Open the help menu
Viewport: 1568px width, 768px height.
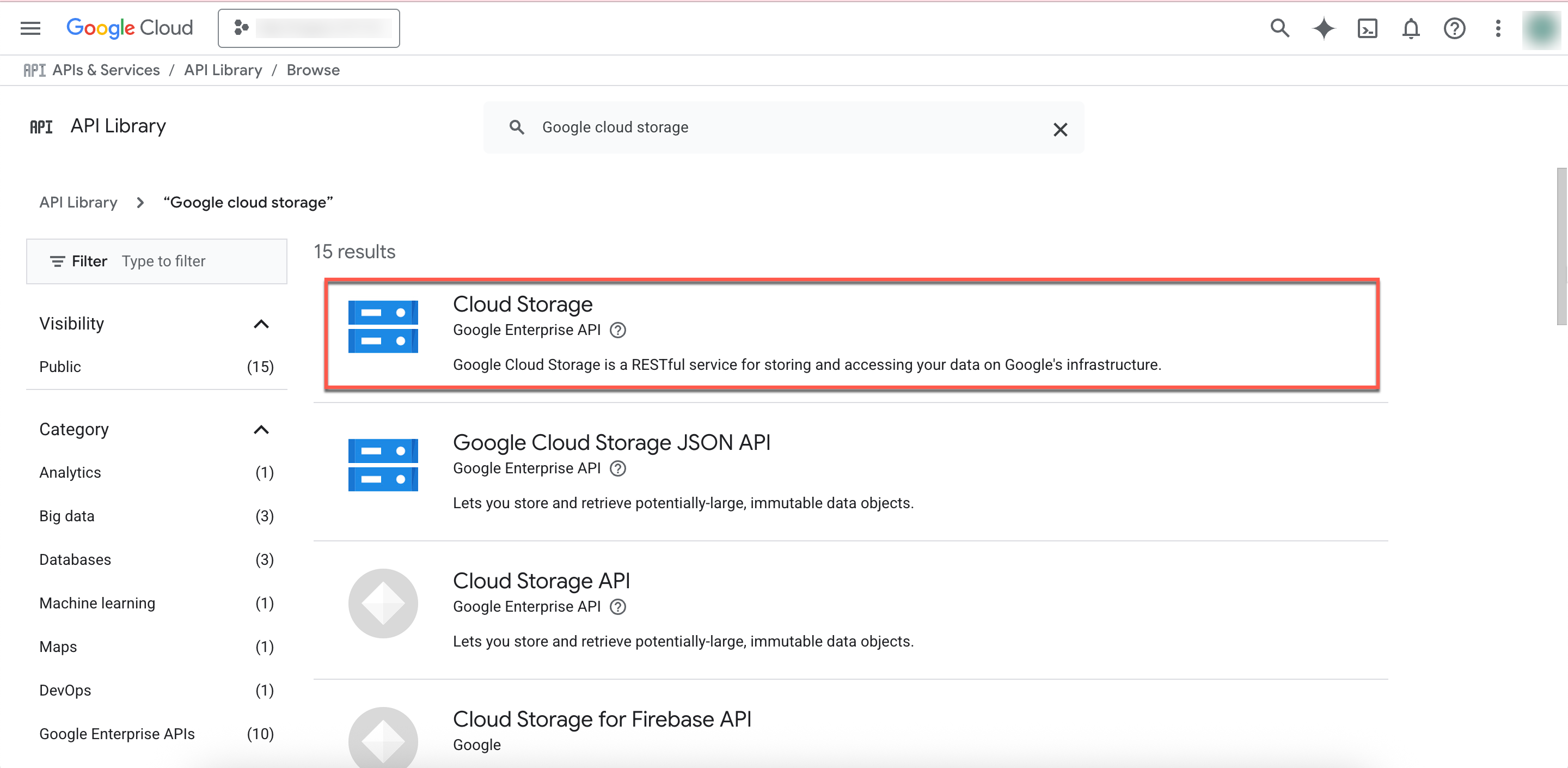pyautogui.click(x=1454, y=28)
